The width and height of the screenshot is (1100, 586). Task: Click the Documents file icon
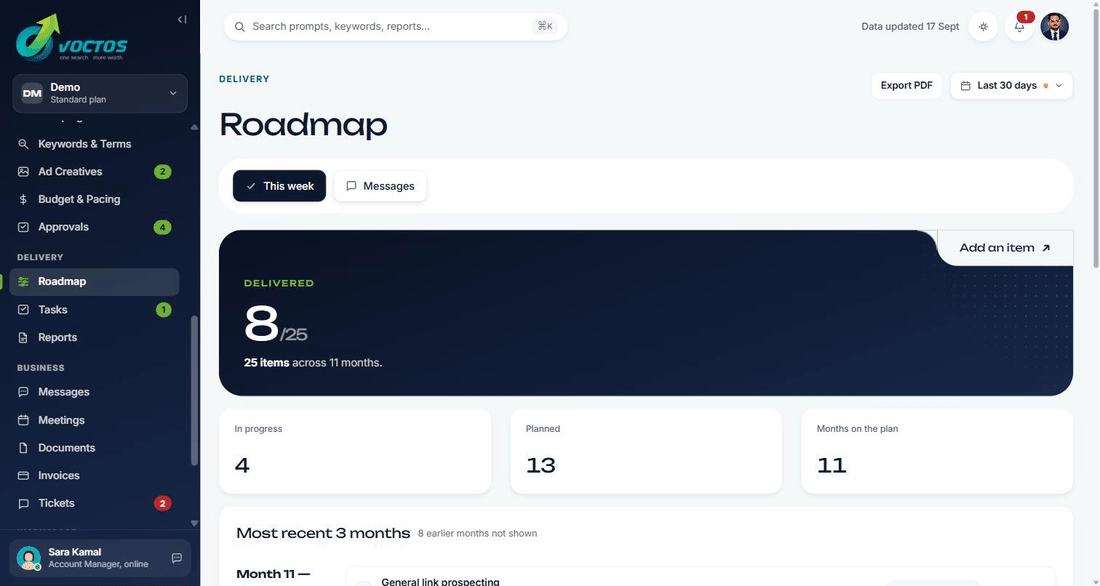tap(23, 448)
